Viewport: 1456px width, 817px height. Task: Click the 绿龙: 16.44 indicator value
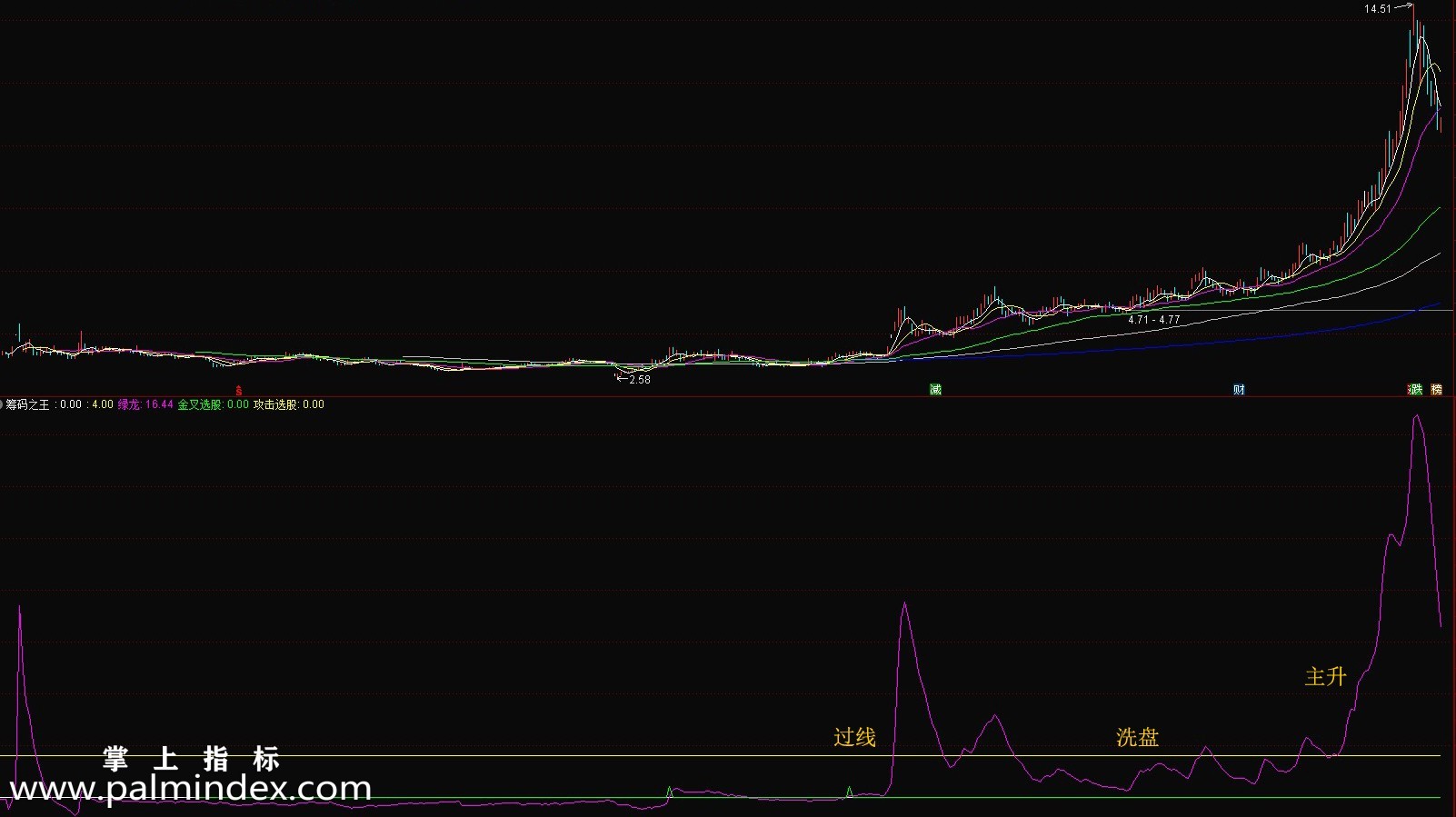tap(145, 404)
